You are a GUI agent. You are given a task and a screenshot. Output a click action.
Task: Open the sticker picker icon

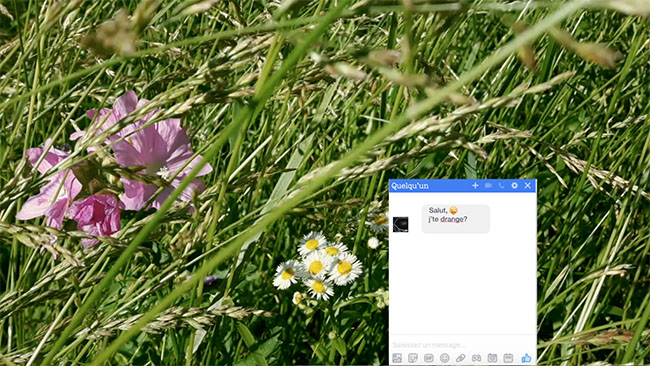point(413,358)
